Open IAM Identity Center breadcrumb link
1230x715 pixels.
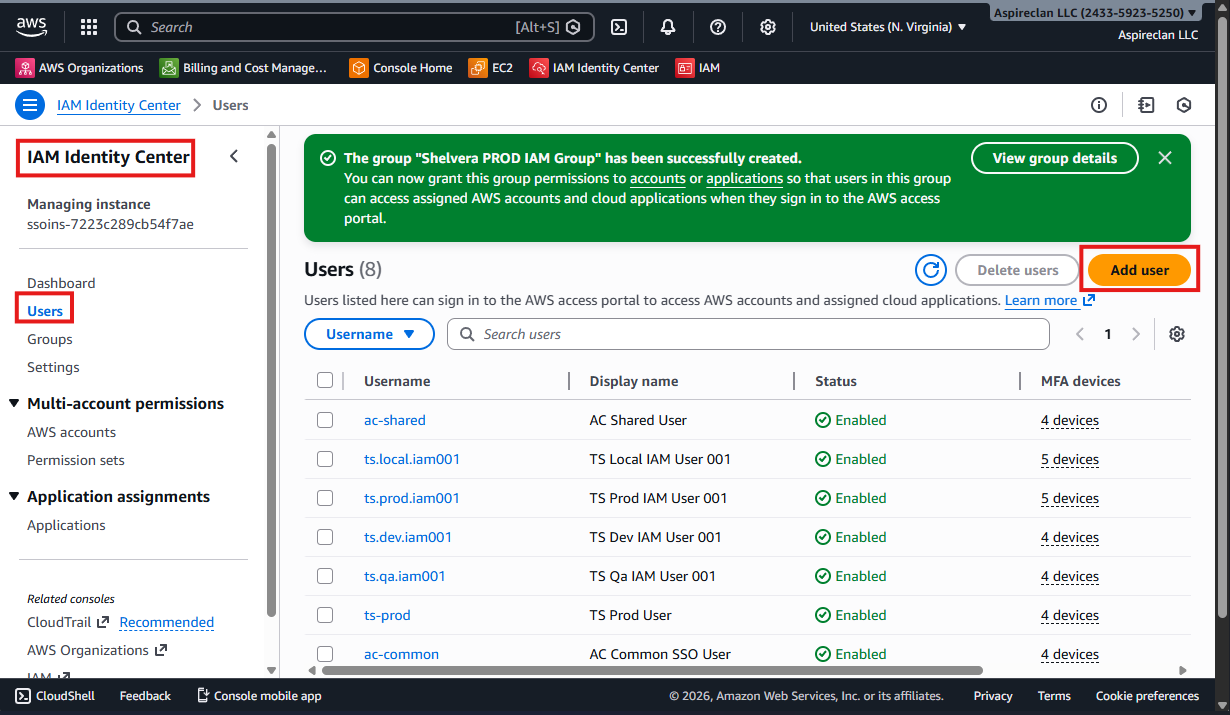coord(119,105)
